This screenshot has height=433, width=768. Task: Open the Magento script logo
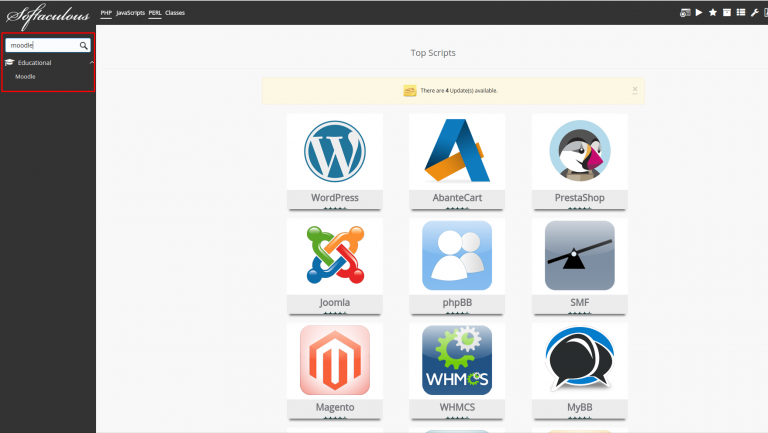coord(335,360)
